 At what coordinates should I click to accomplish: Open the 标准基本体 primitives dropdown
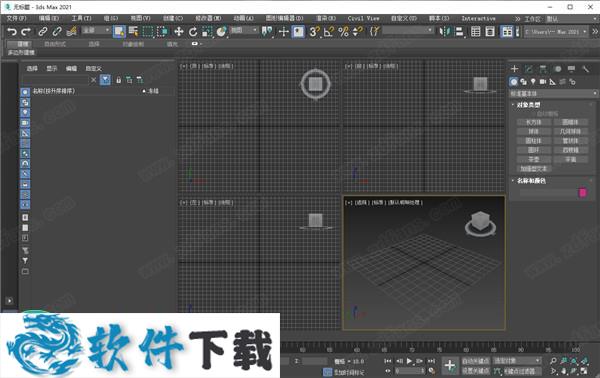pyautogui.click(x=553, y=94)
